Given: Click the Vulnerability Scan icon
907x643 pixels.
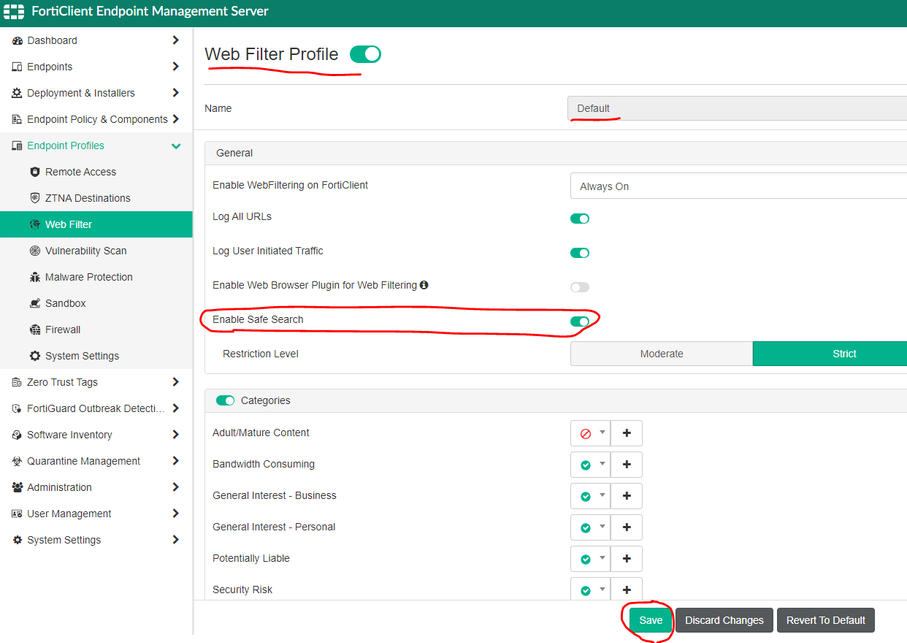Looking at the screenshot, I should [x=36, y=251].
